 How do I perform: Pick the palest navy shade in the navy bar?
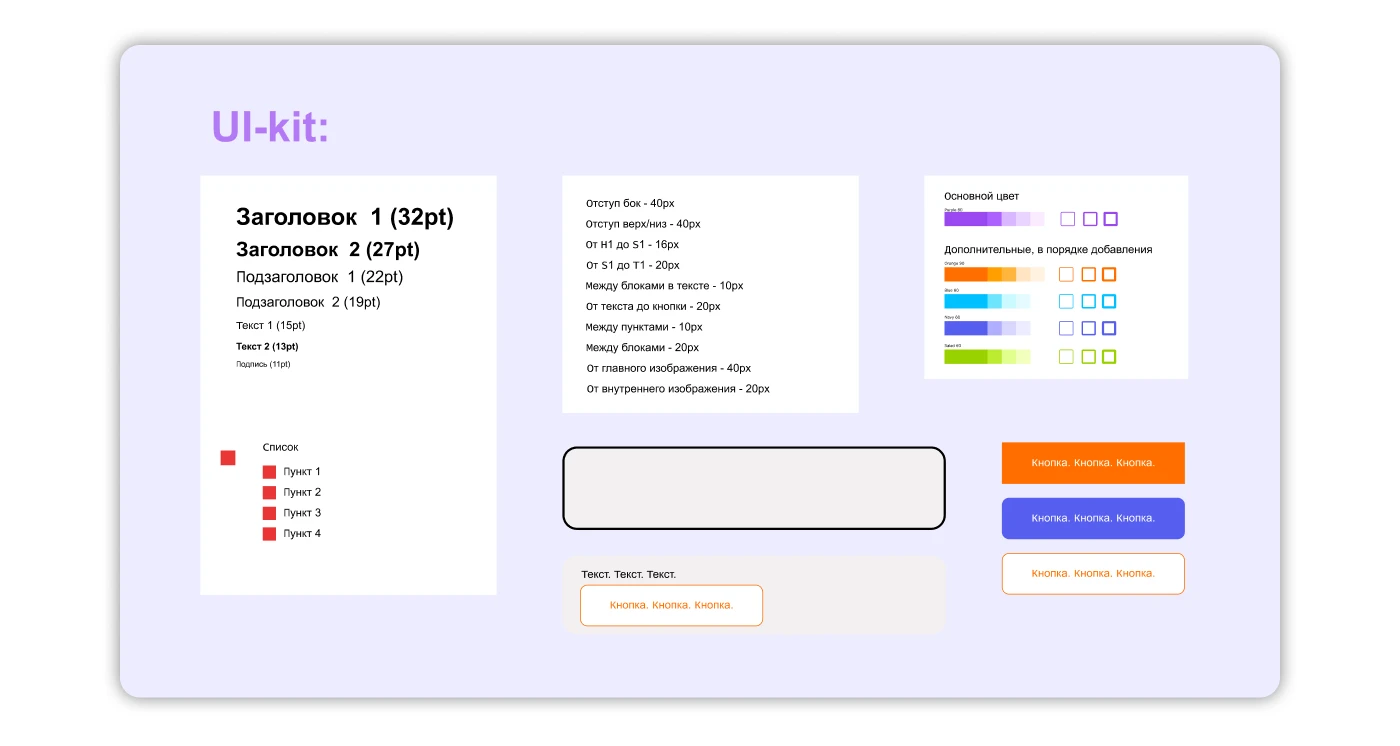(1024, 328)
